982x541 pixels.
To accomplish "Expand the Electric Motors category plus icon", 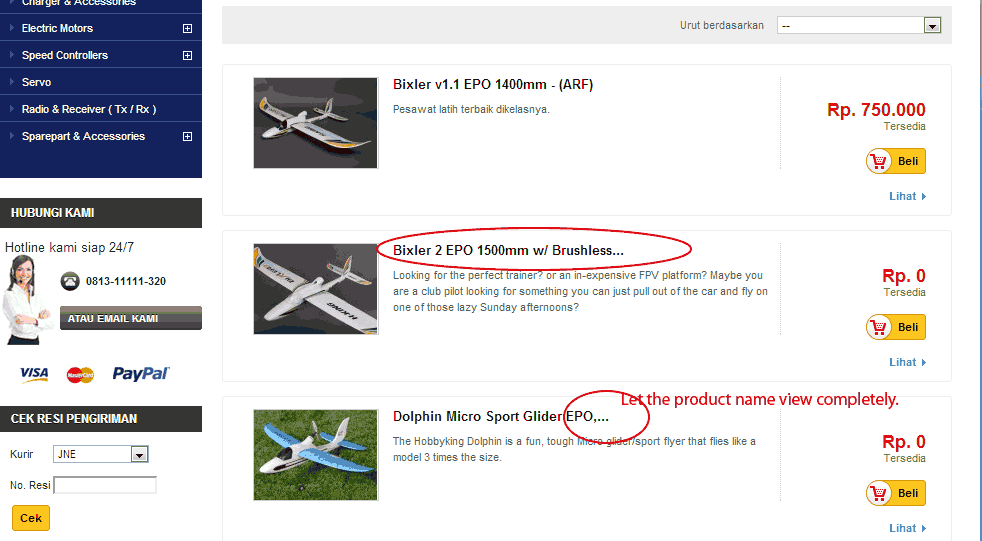I will pos(187,28).
